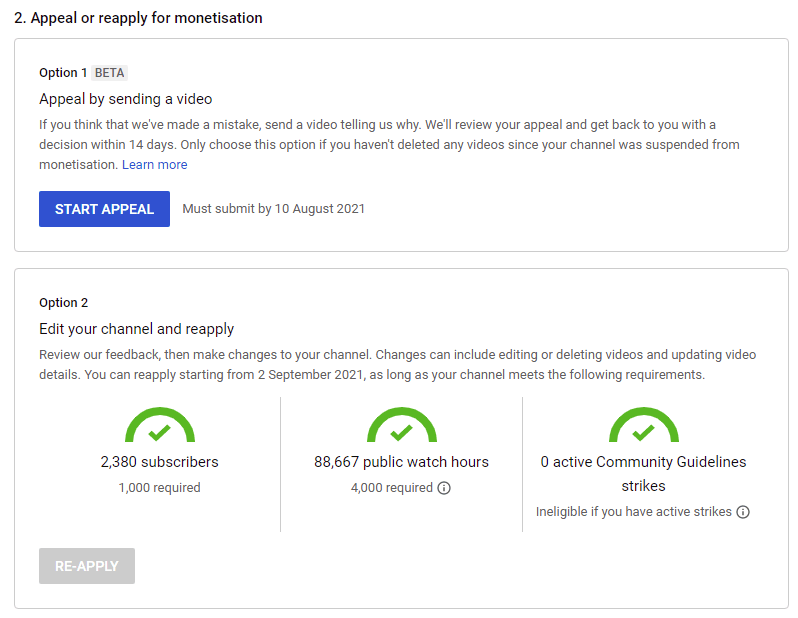The height and width of the screenshot is (618, 798).
Task: Click the START APPEAL button
Action: pos(104,209)
